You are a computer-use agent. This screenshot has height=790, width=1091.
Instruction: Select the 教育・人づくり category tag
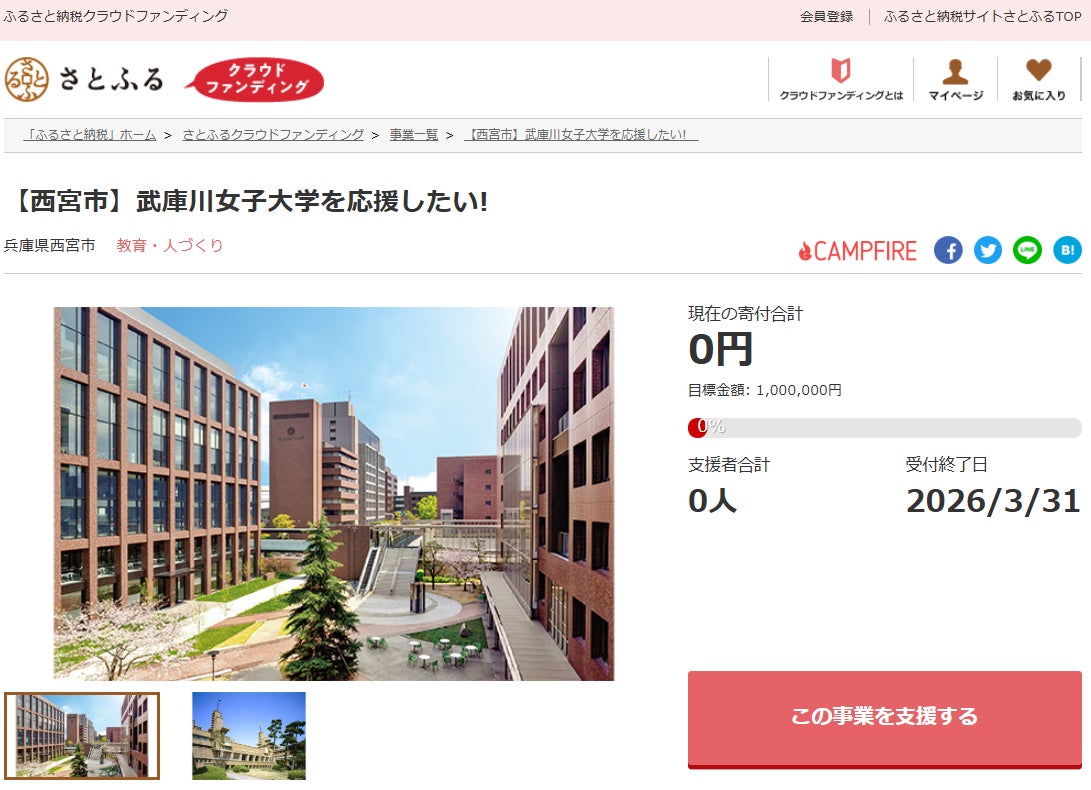pyautogui.click(x=170, y=245)
